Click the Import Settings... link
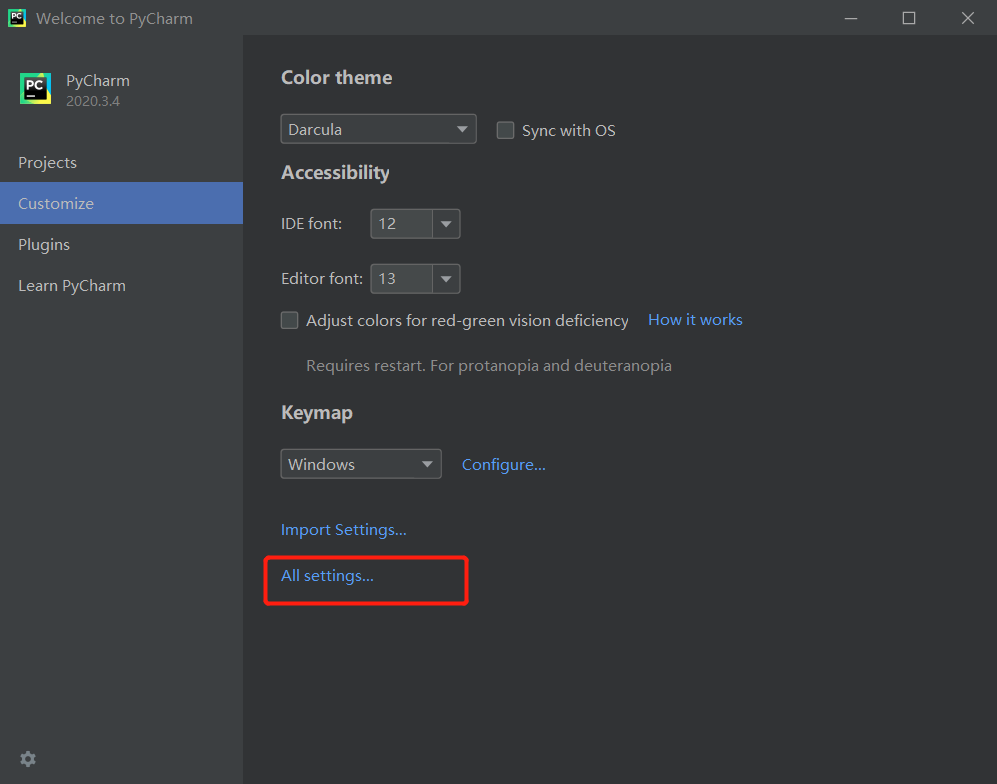This screenshot has height=784, width=997. [343, 529]
